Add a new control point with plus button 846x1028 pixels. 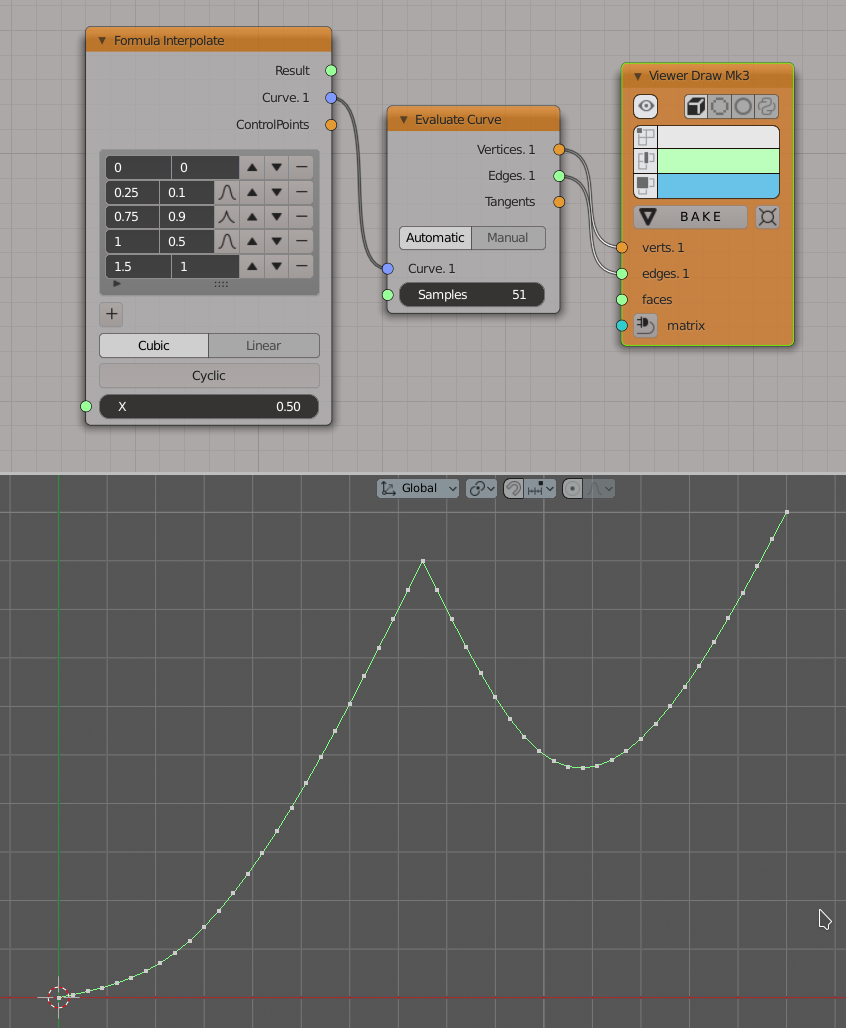[112, 314]
